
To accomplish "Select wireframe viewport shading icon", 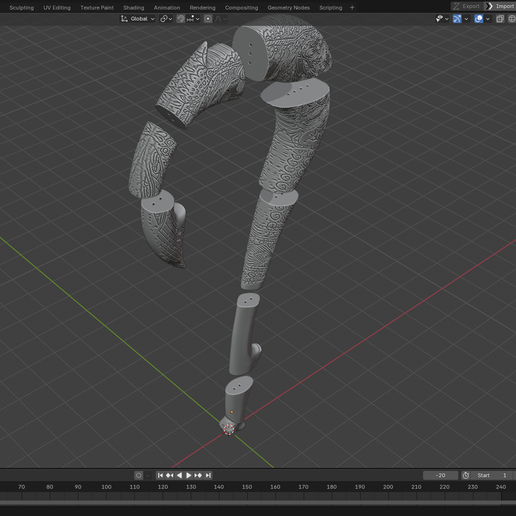I will click(512, 19).
